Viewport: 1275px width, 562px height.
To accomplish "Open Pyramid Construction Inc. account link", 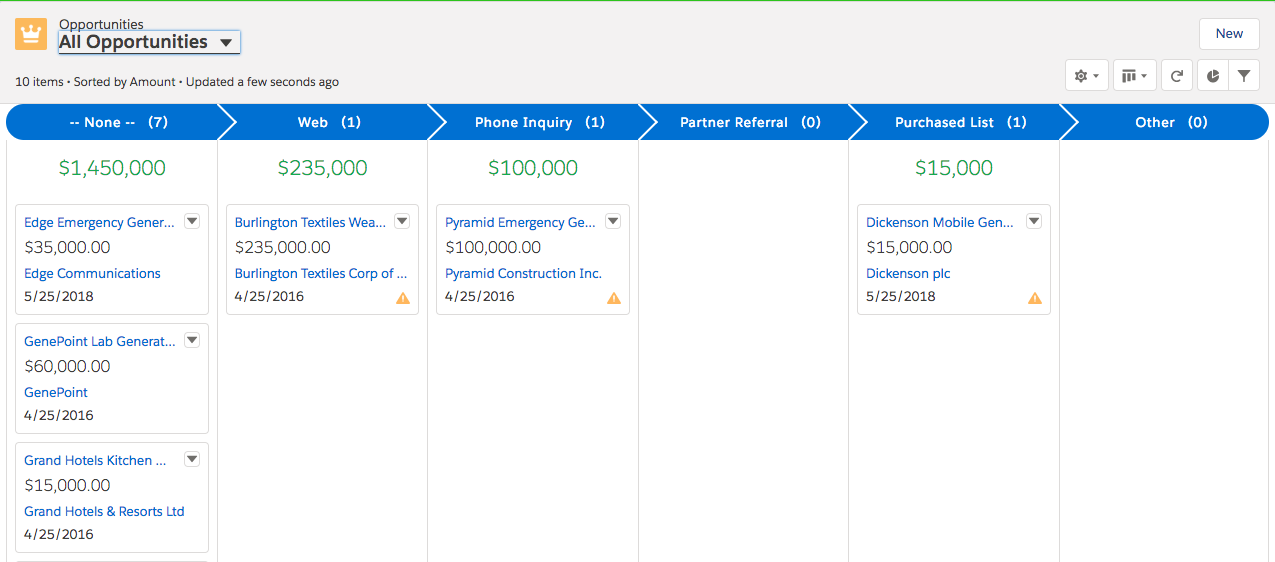I will pyautogui.click(x=523, y=273).
